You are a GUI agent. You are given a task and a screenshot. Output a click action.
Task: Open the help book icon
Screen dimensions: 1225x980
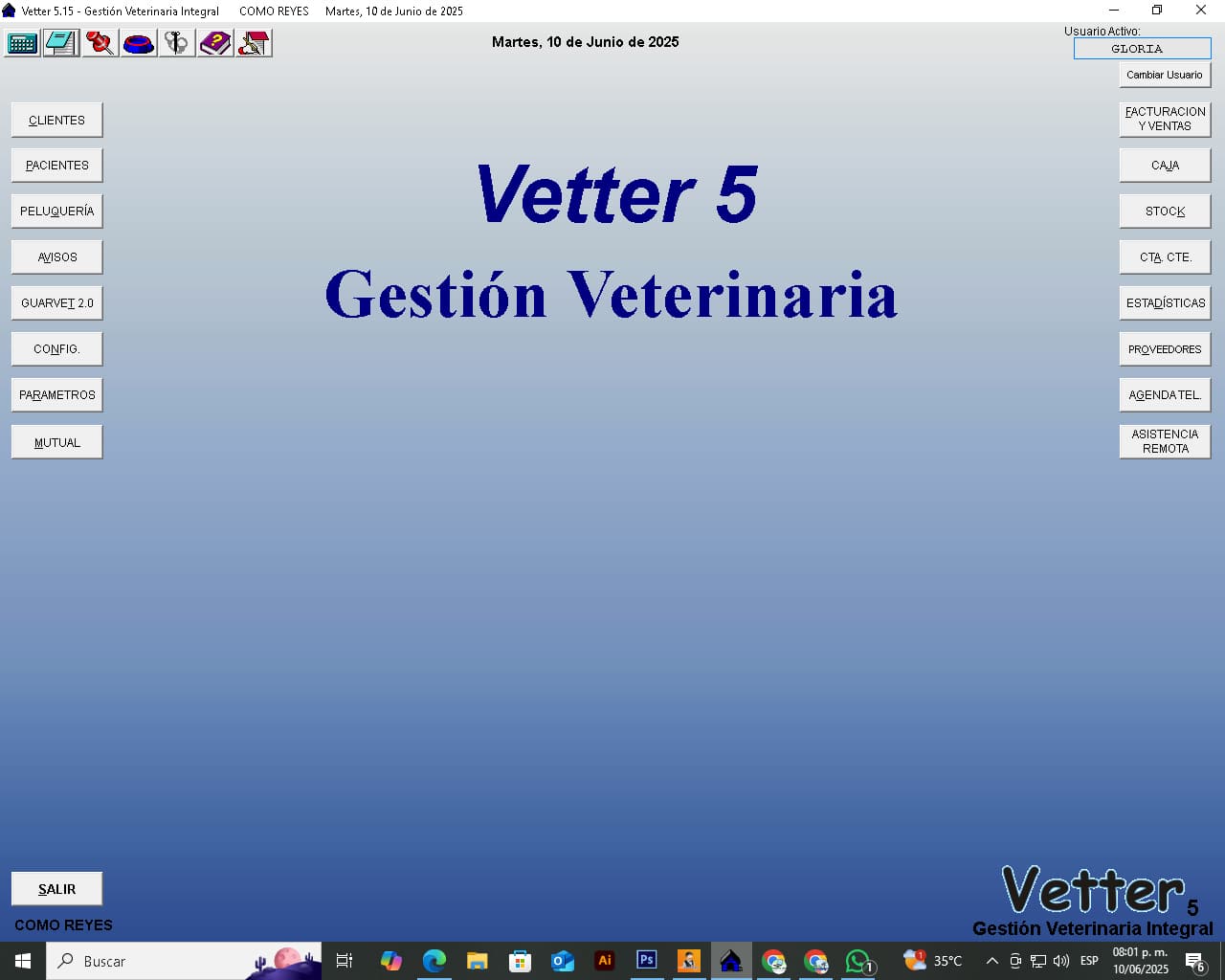click(215, 43)
